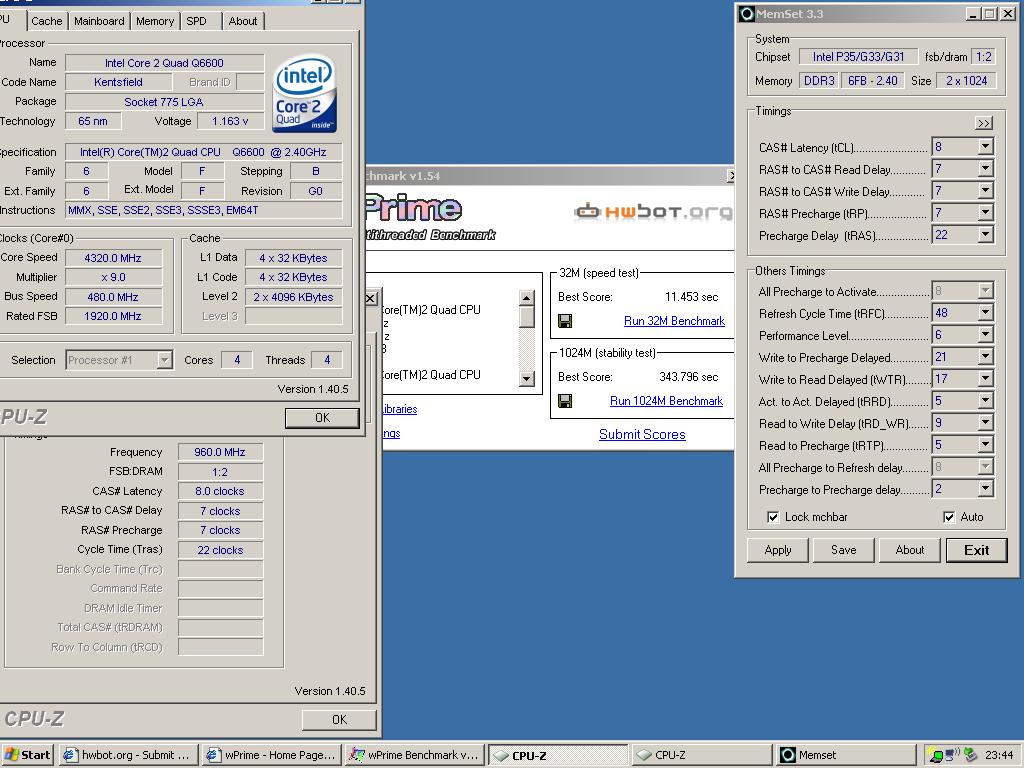Click the Submit Scores link
The width and height of the screenshot is (1024, 768).
point(642,434)
